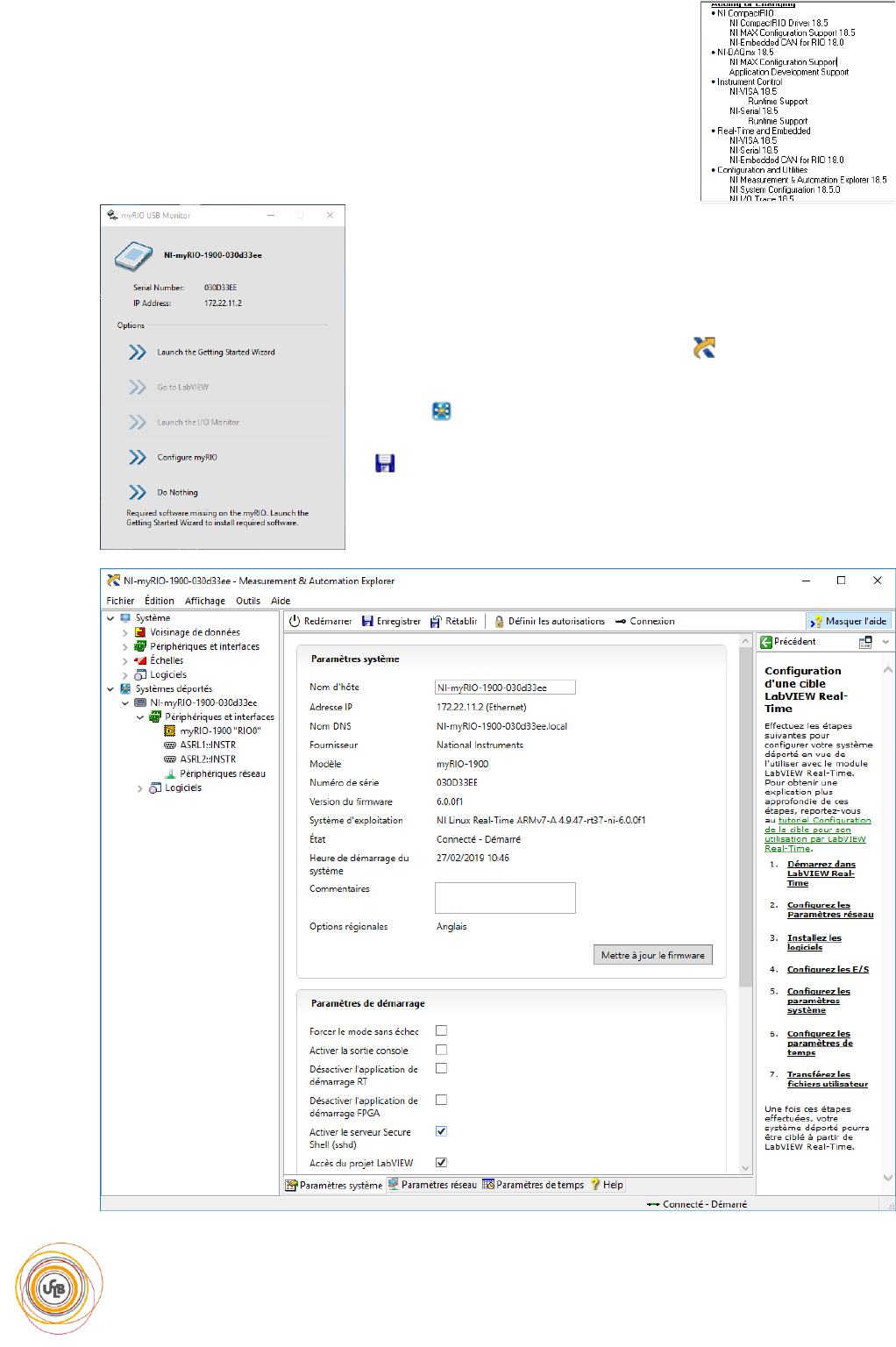Click the Systèmes déportés icon
Screen dimensions: 896x1347
[x=125, y=688]
